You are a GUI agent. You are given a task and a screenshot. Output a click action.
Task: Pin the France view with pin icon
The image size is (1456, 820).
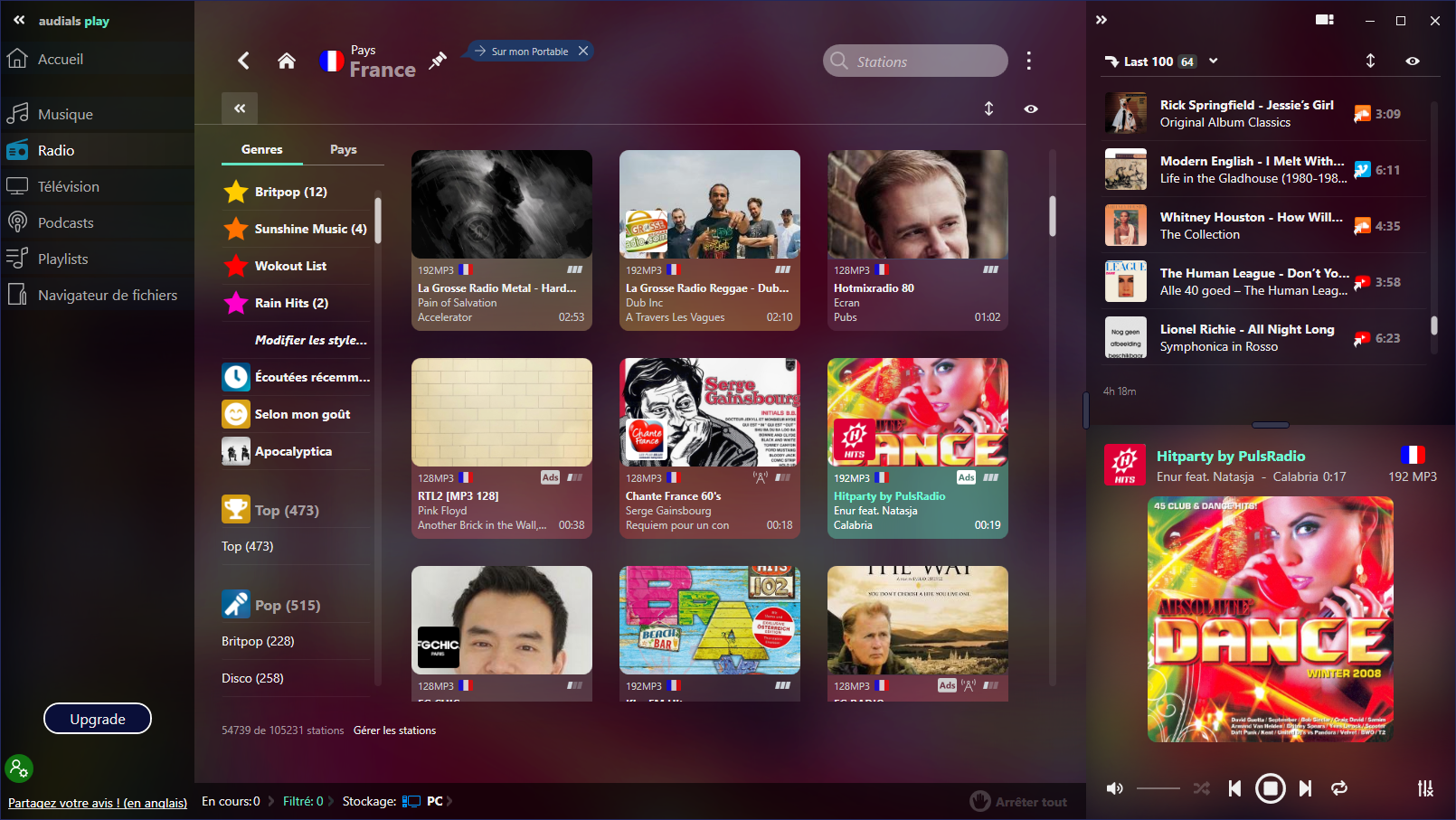point(438,61)
